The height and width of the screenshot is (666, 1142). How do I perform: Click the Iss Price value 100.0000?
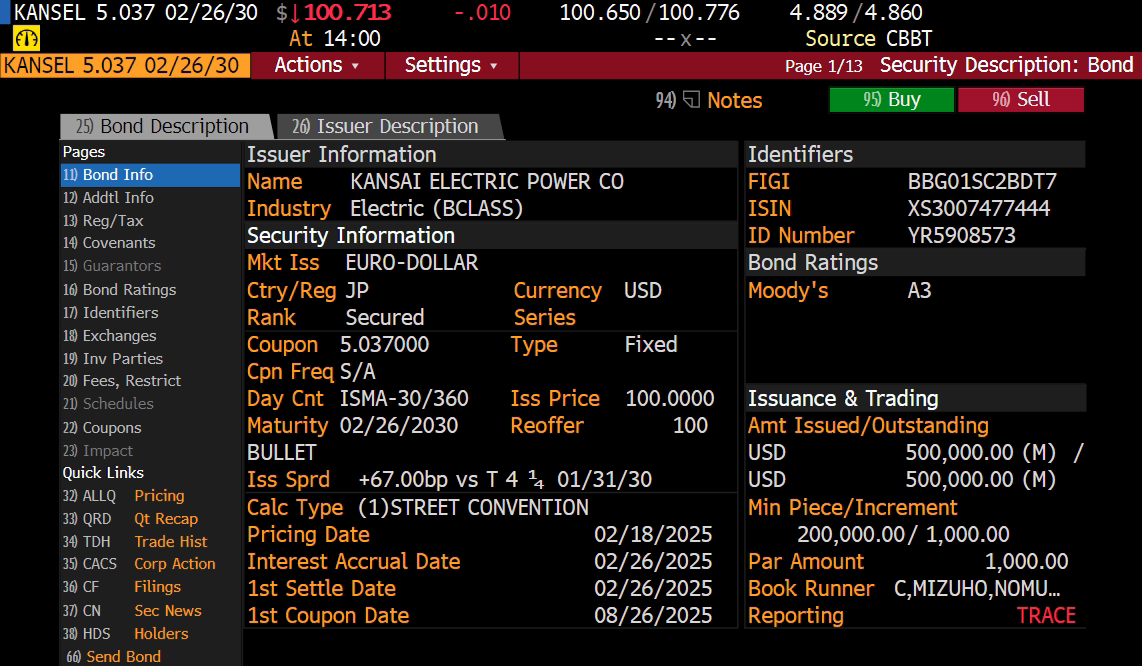tap(670, 399)
